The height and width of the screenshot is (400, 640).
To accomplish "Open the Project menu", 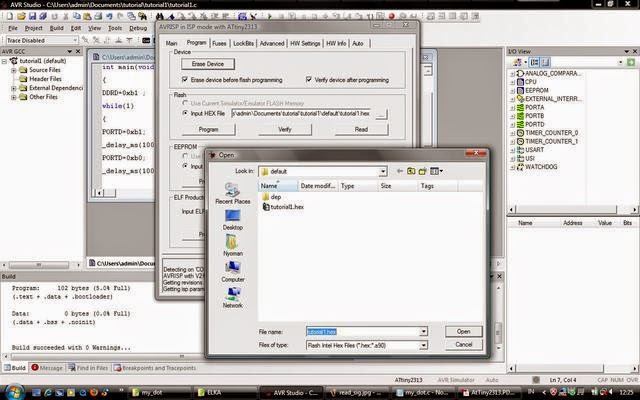I will [33, 28].
